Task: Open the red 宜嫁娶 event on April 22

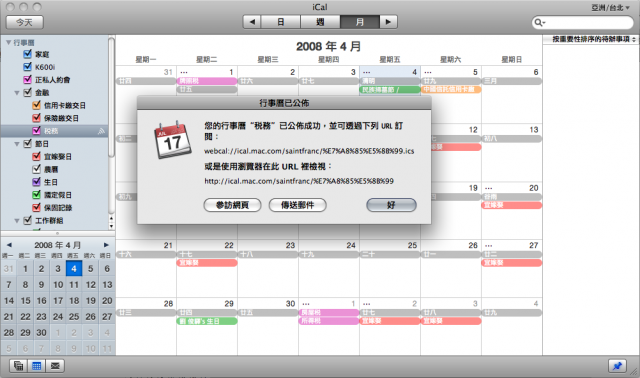Action: click(x=207, y=263)
